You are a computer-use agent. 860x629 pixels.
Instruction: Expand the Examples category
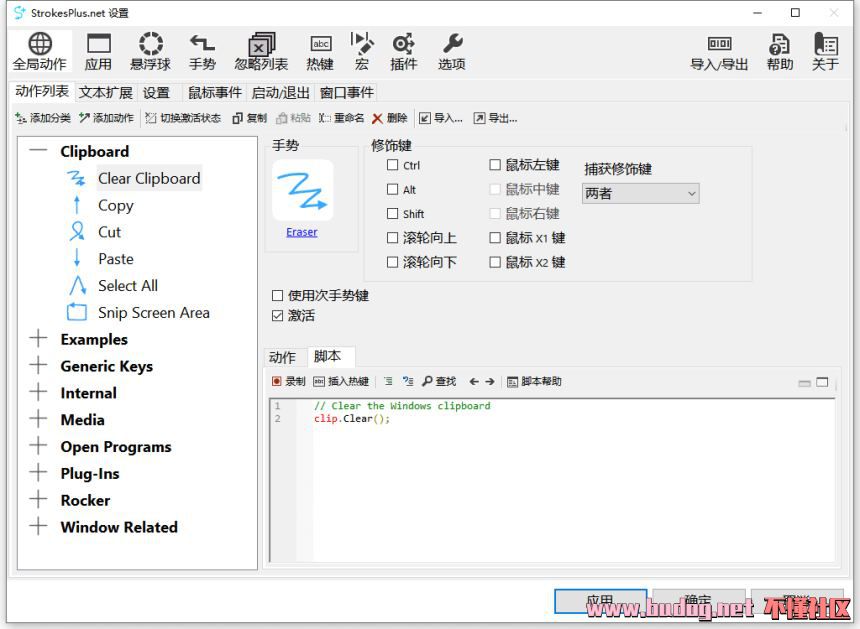(x=39, y=339)
